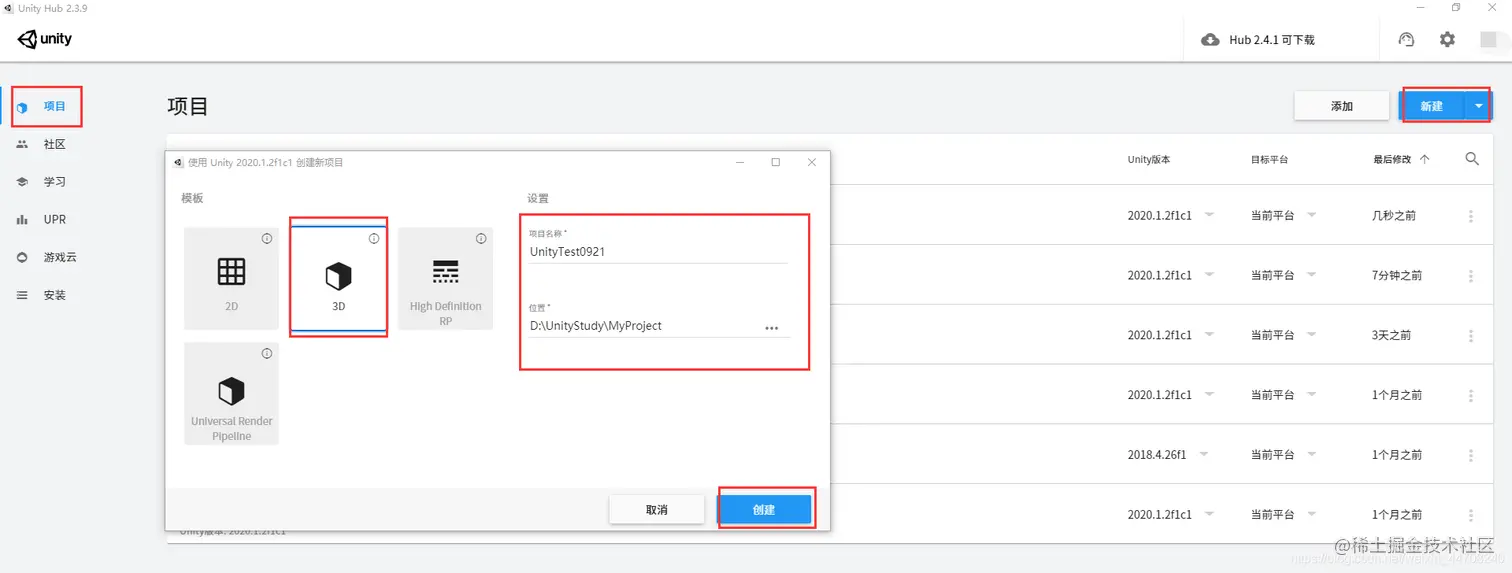Show info for the 3D template

(x=374, y=239)
